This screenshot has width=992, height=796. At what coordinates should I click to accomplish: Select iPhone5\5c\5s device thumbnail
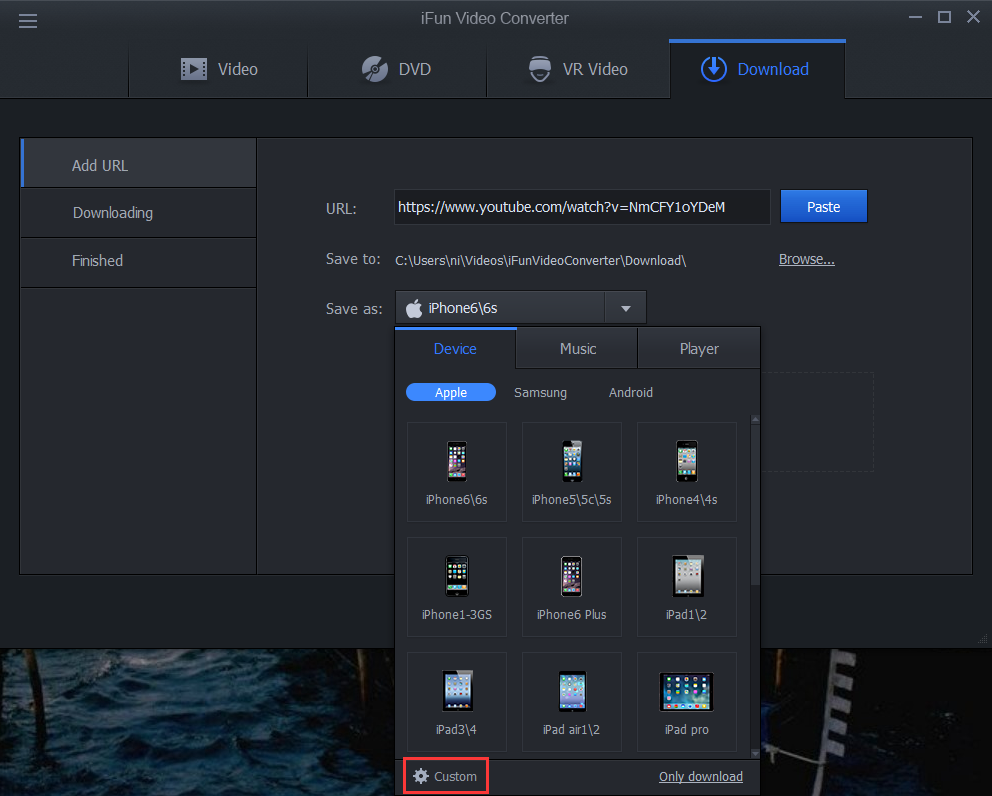[572, 472]
